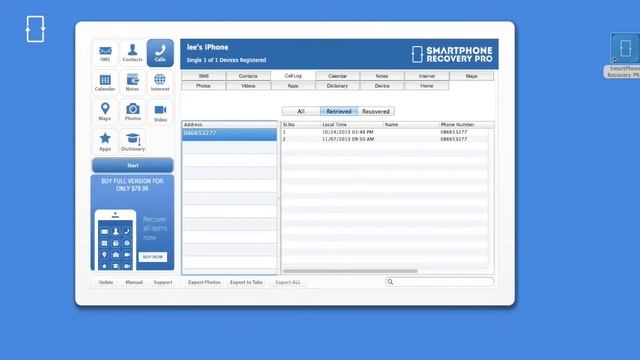Click Export Photos
640x360 pixels.
tap(204, 282)
